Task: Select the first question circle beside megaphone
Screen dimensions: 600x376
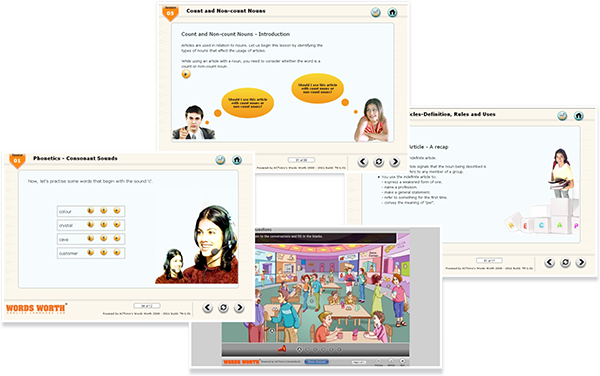Action: click(x=299, y=349)
